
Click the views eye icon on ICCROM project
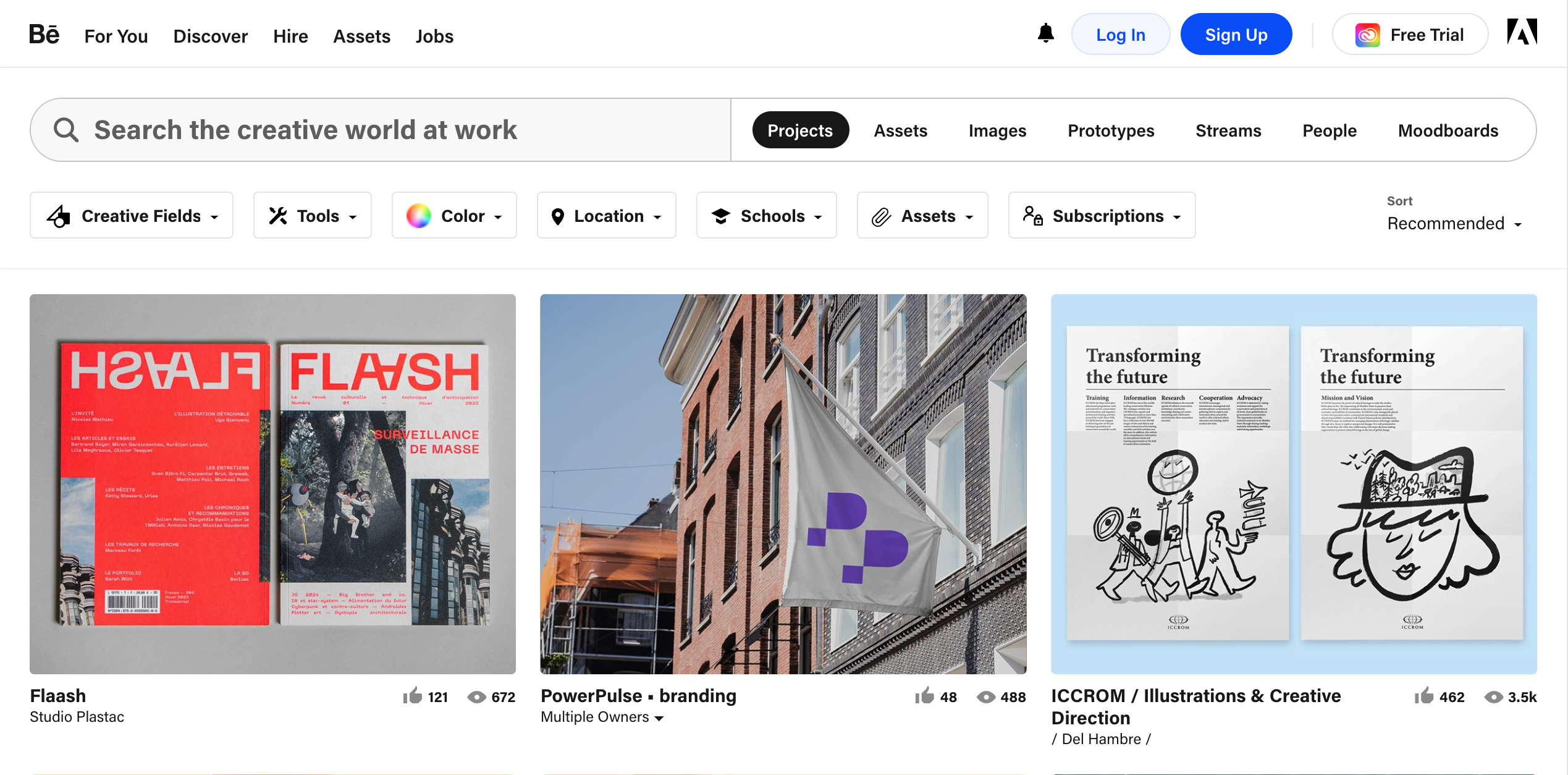coord(1493,697)
